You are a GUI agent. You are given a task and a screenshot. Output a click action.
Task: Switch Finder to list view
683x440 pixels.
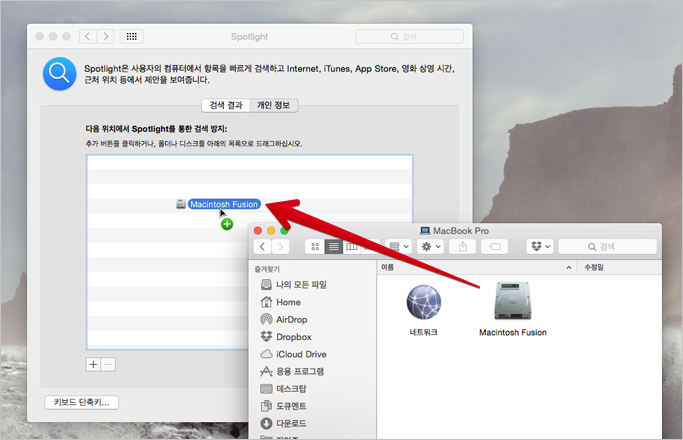pyautogui.click(x=334, y=247)
